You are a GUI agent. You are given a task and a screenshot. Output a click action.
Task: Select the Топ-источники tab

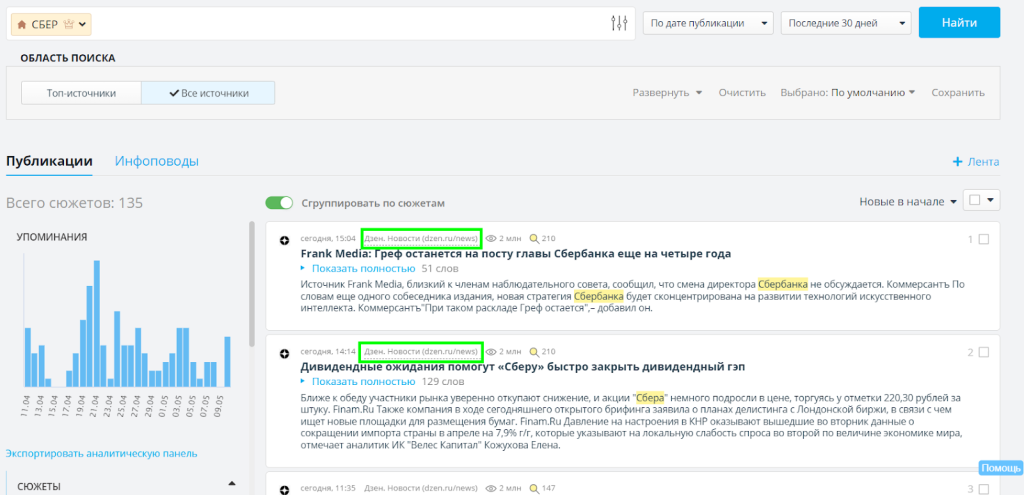coord(81,93)
